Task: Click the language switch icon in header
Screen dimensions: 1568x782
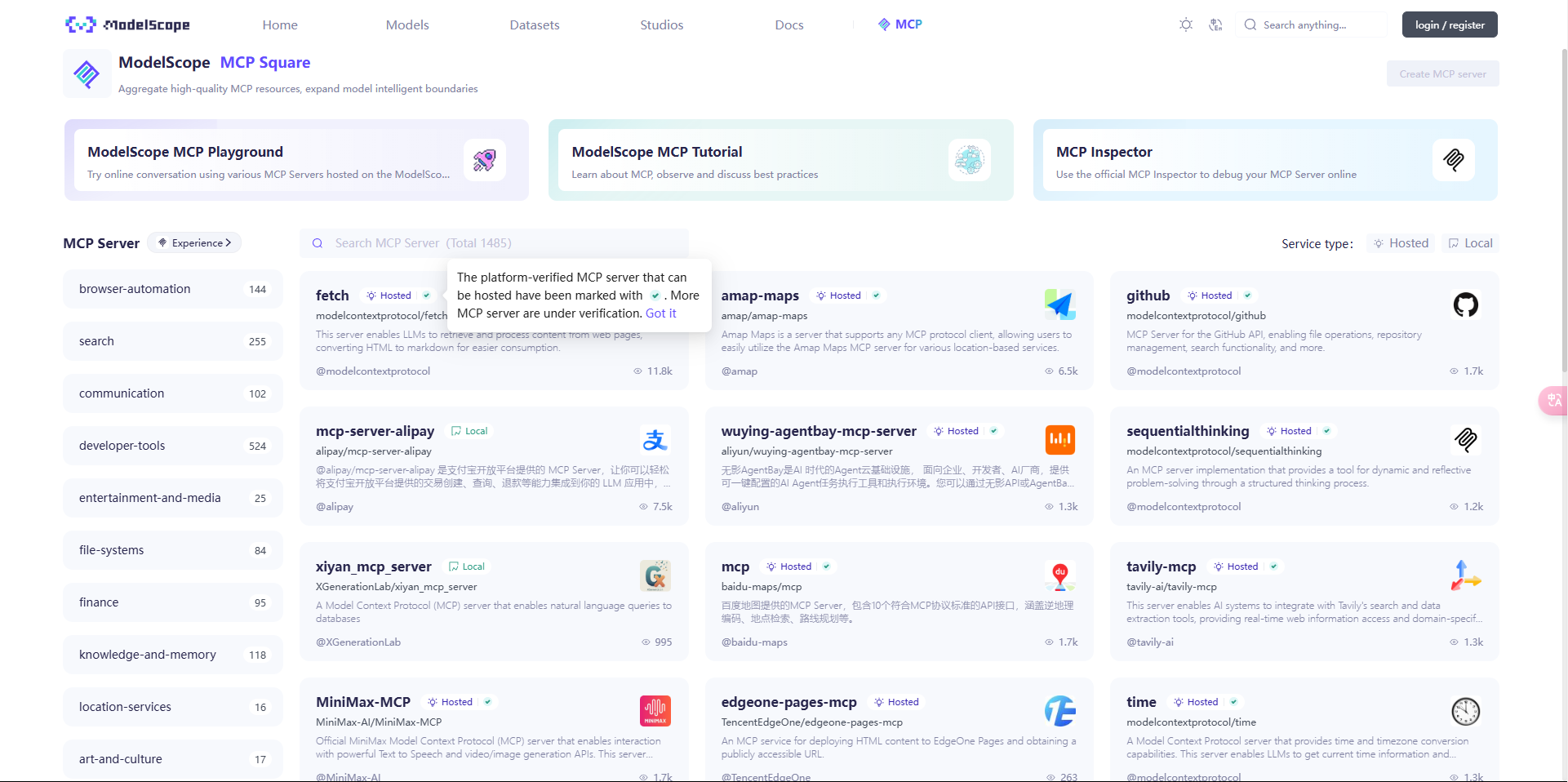Action: 1215,24
